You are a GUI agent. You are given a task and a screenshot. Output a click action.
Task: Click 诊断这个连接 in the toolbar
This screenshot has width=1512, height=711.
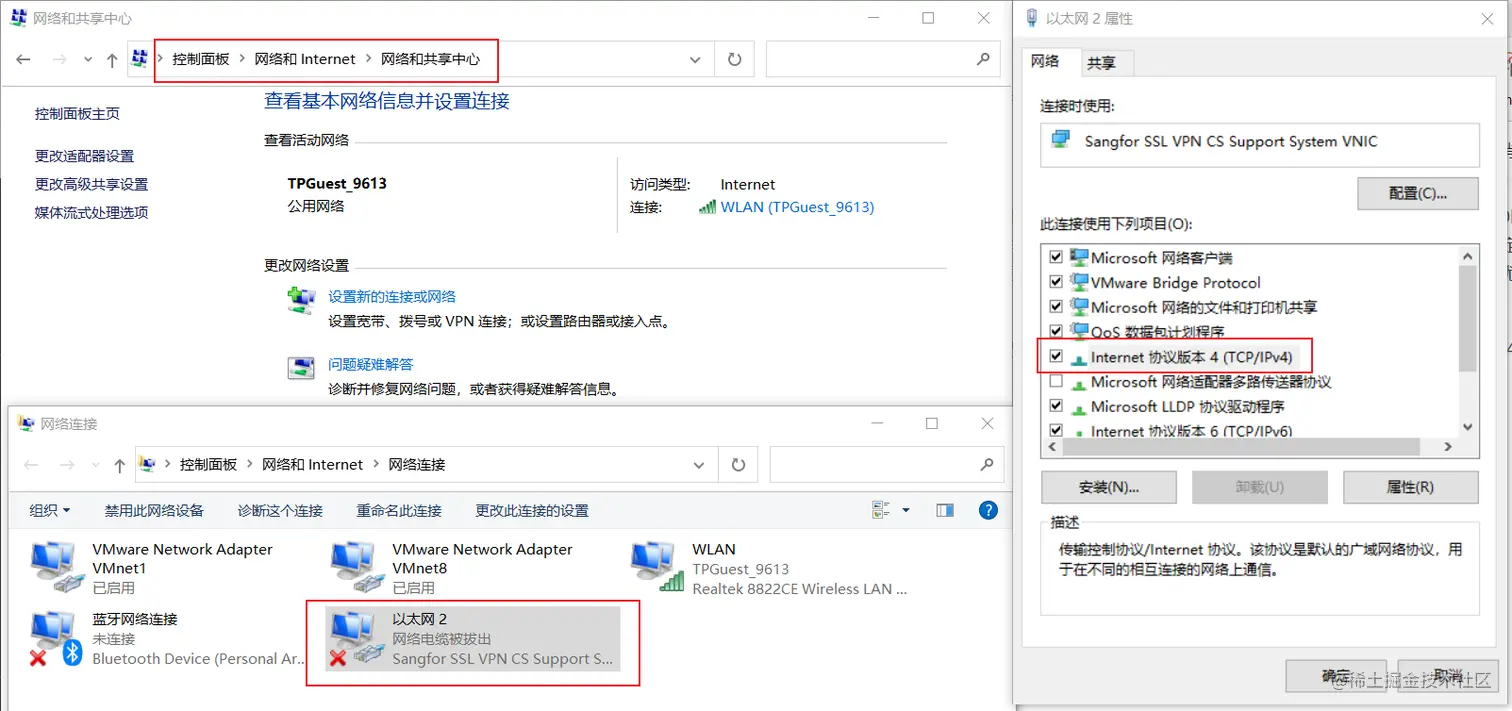tap(280, 510)
